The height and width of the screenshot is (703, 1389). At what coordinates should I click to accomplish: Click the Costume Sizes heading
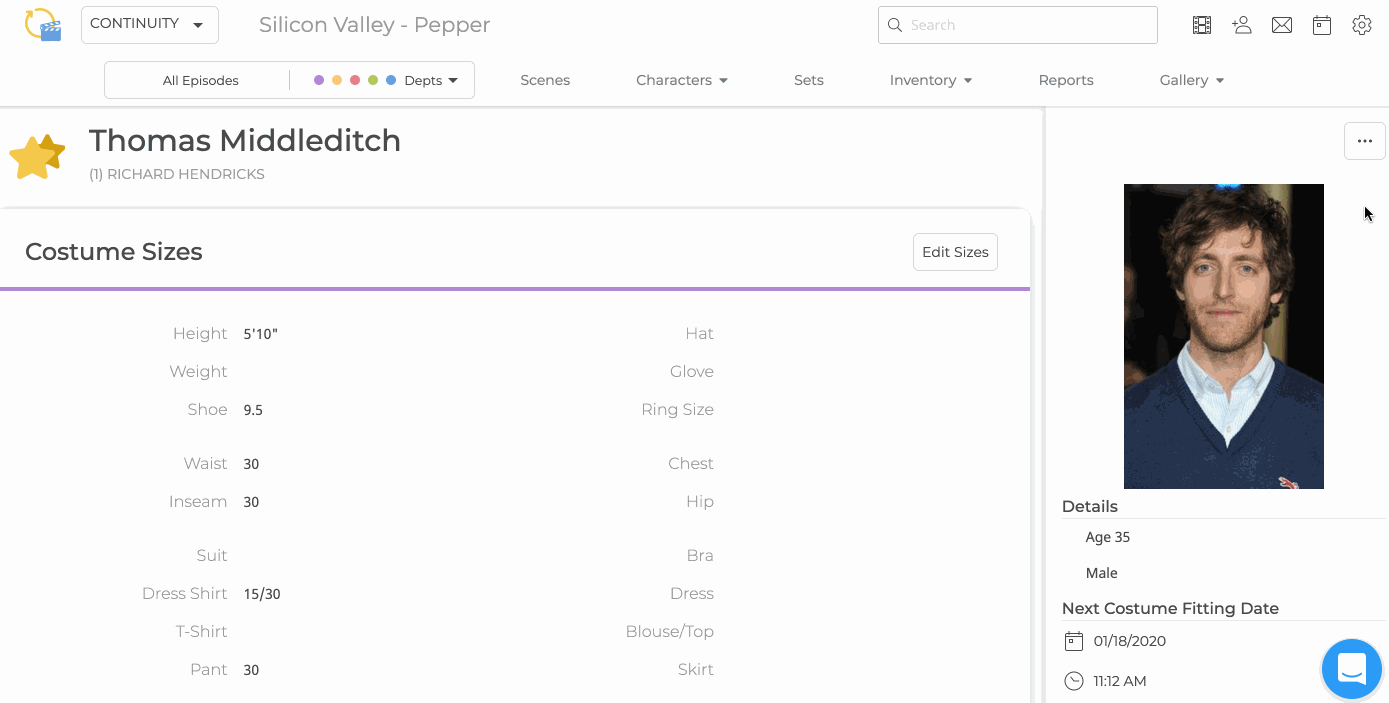coord(114,252)
